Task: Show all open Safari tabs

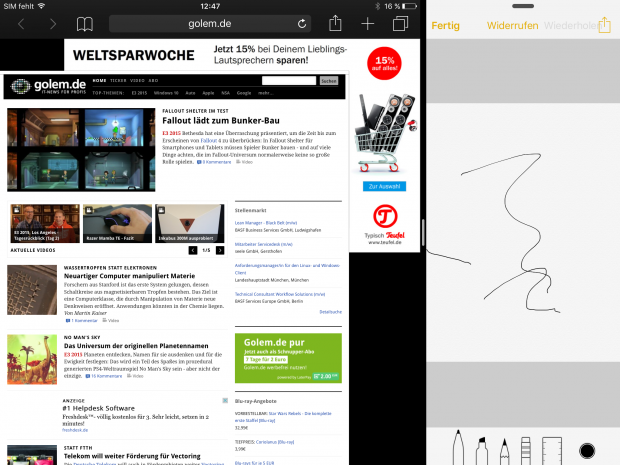Action: (400, 24)
